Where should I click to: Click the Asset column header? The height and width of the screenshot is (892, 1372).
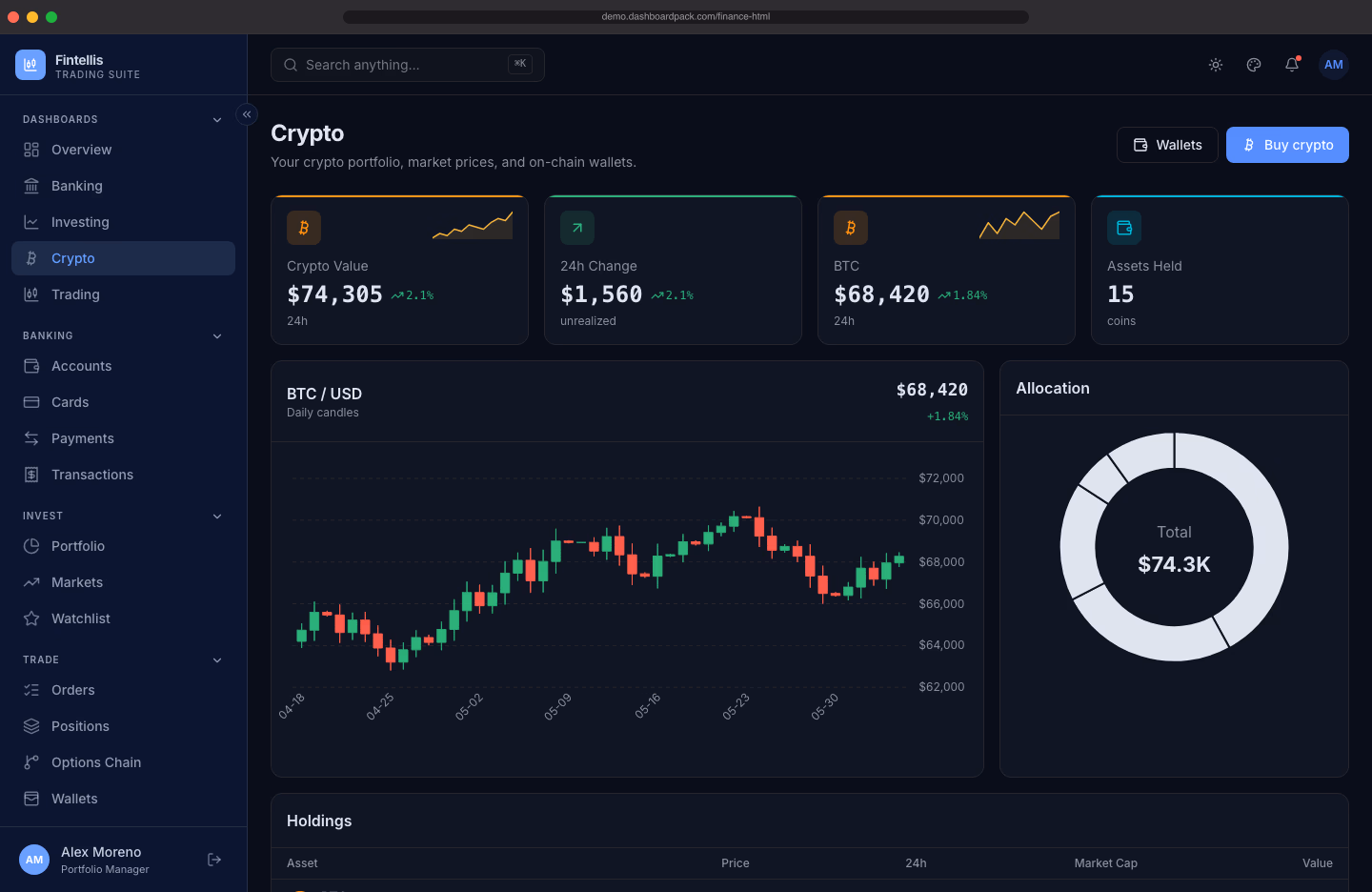click(x=302, y=863)
